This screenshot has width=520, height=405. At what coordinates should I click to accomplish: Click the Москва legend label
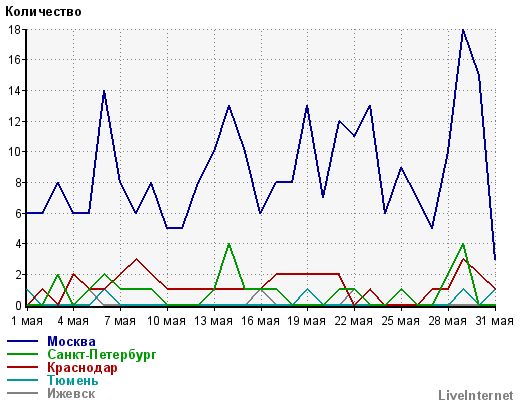tap(71, 341)
